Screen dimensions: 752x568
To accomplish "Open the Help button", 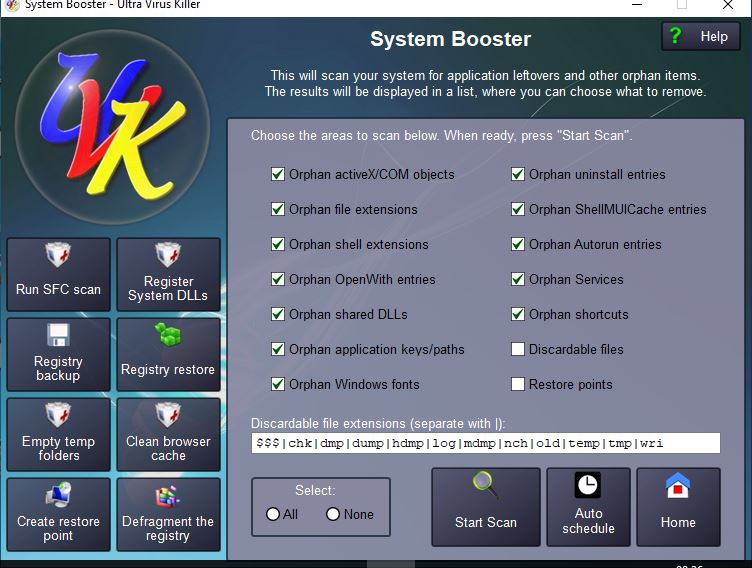I will [701, 36].
